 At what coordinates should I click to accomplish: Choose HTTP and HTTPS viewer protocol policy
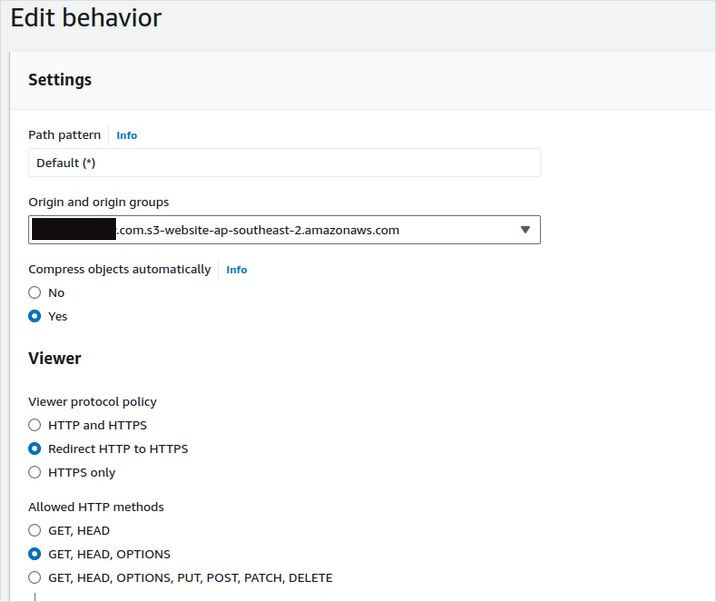[x=35, y=425]
